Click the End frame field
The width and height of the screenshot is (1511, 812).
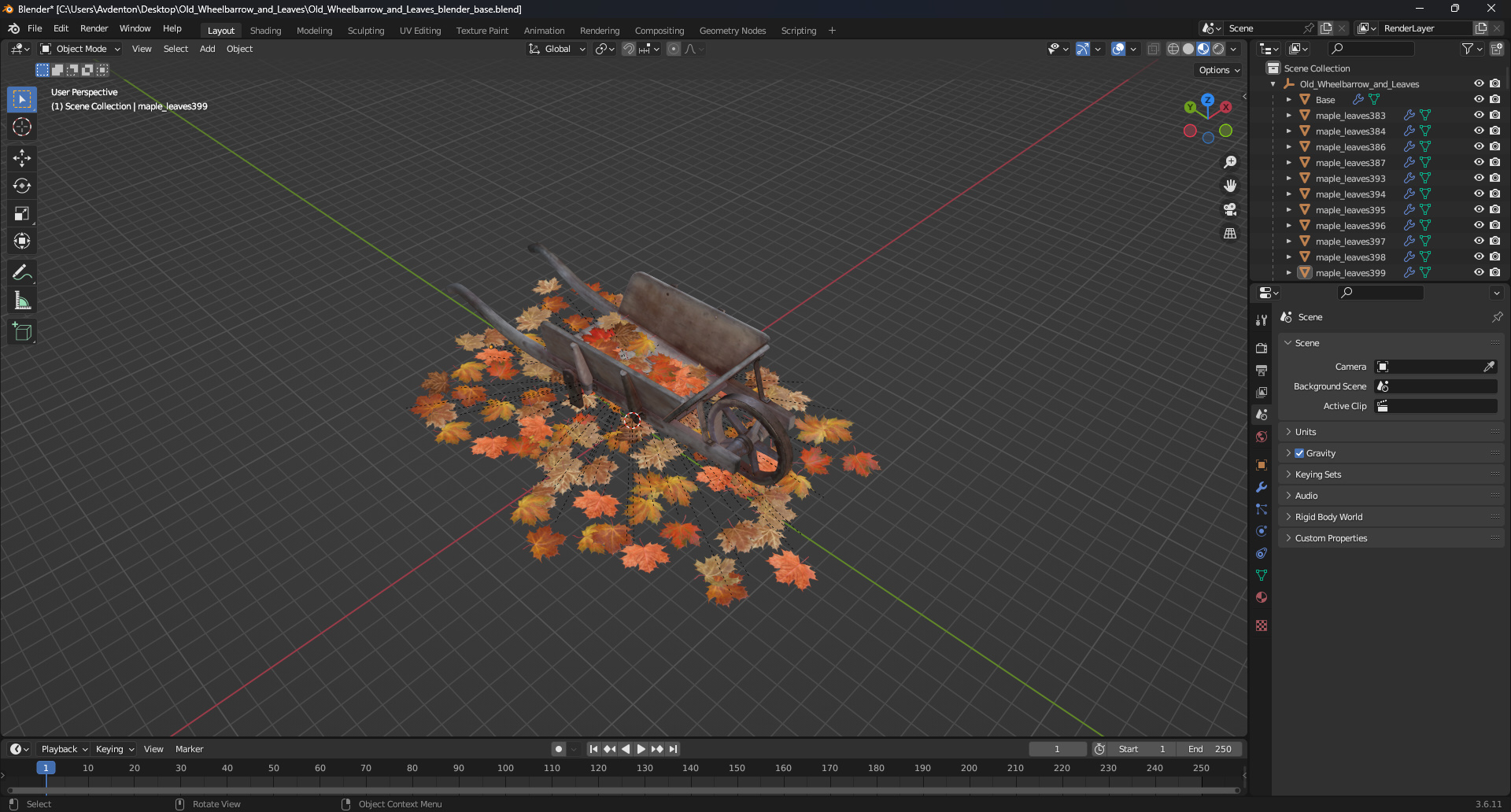point(1210,749)
